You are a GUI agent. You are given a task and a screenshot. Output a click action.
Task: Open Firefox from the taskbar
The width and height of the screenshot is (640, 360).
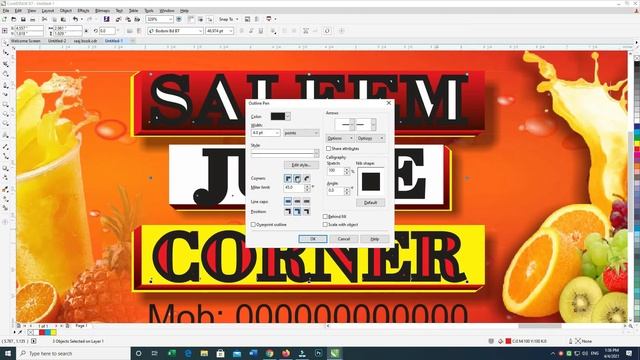click(286, 353)
